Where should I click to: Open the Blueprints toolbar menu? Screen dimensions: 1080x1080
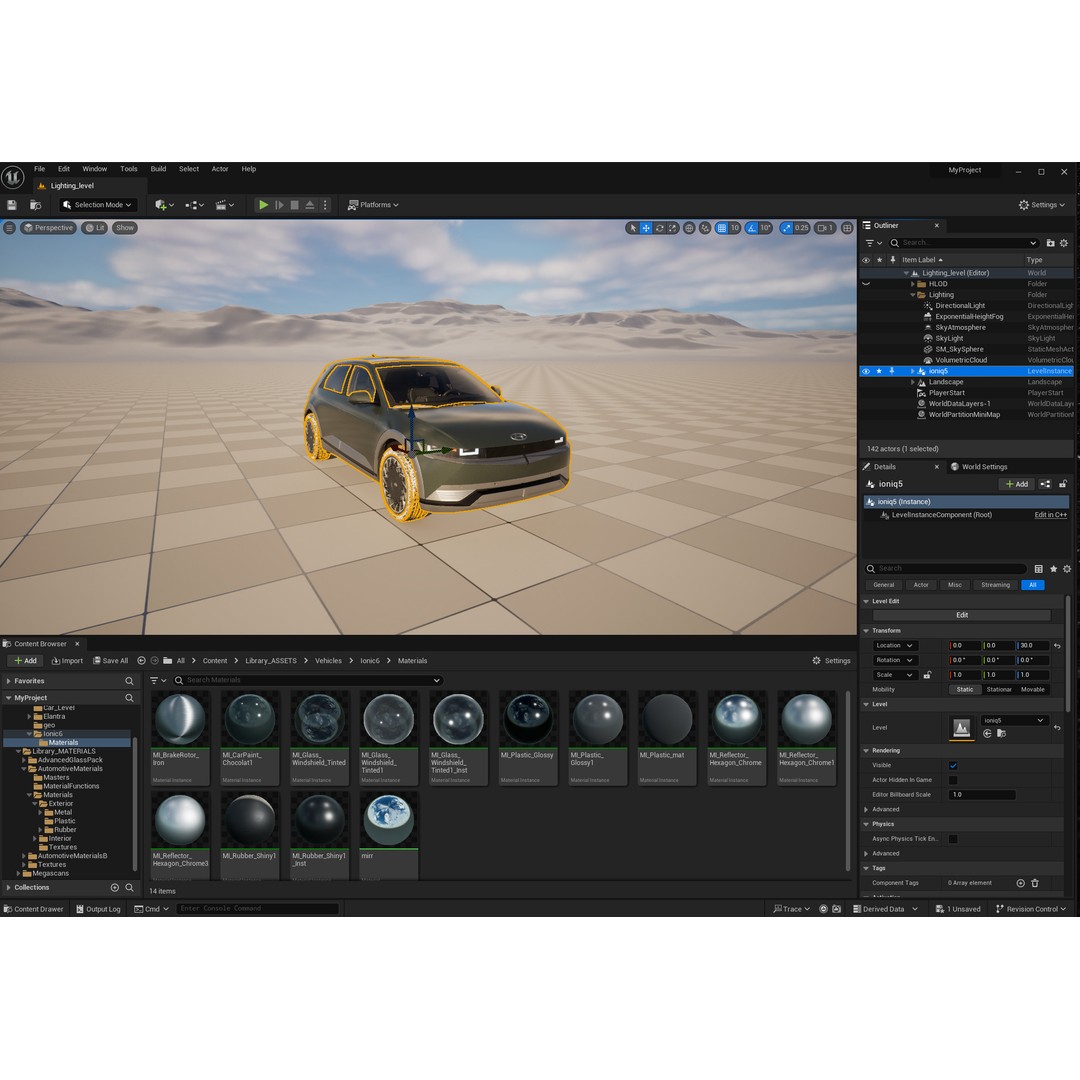[x=194, y=205]
